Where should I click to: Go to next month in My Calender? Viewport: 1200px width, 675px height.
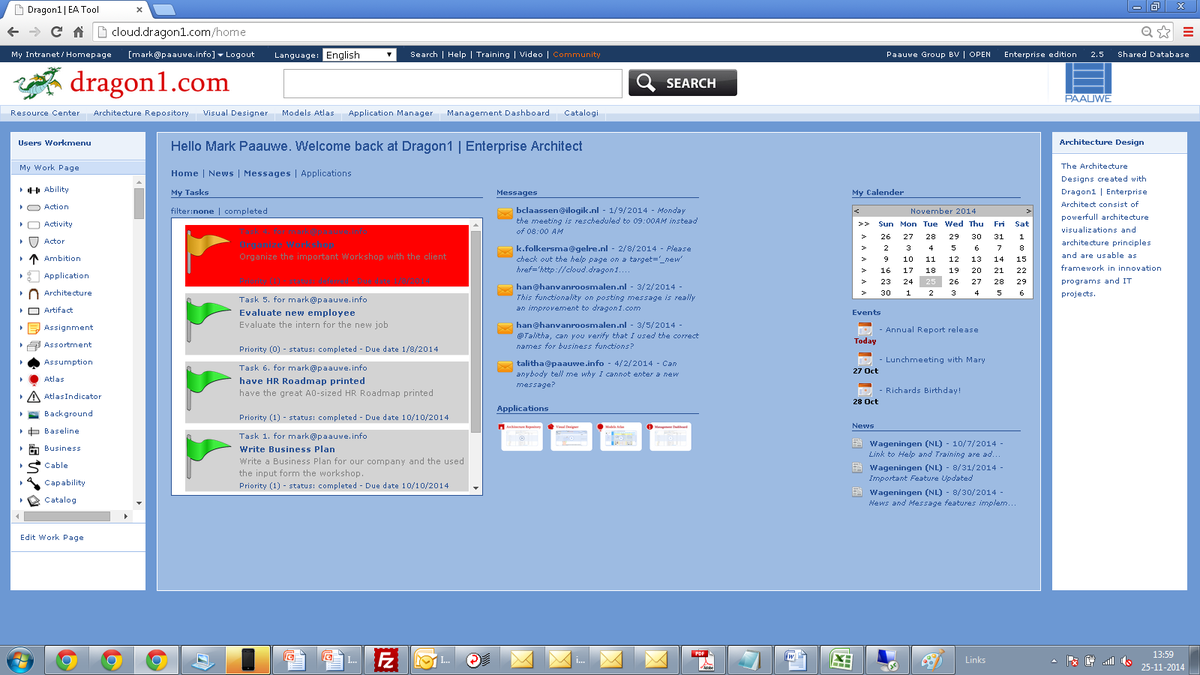tap(1028, 211)
